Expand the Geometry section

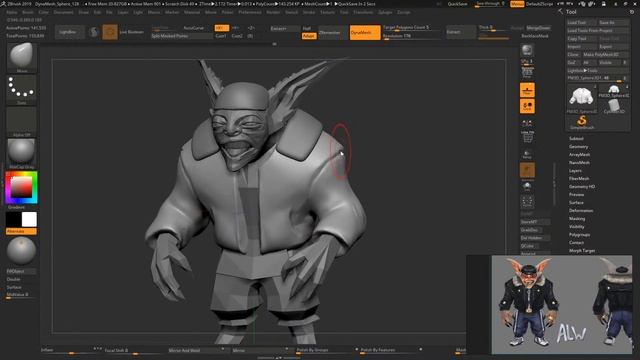click(x=578, y=147)
